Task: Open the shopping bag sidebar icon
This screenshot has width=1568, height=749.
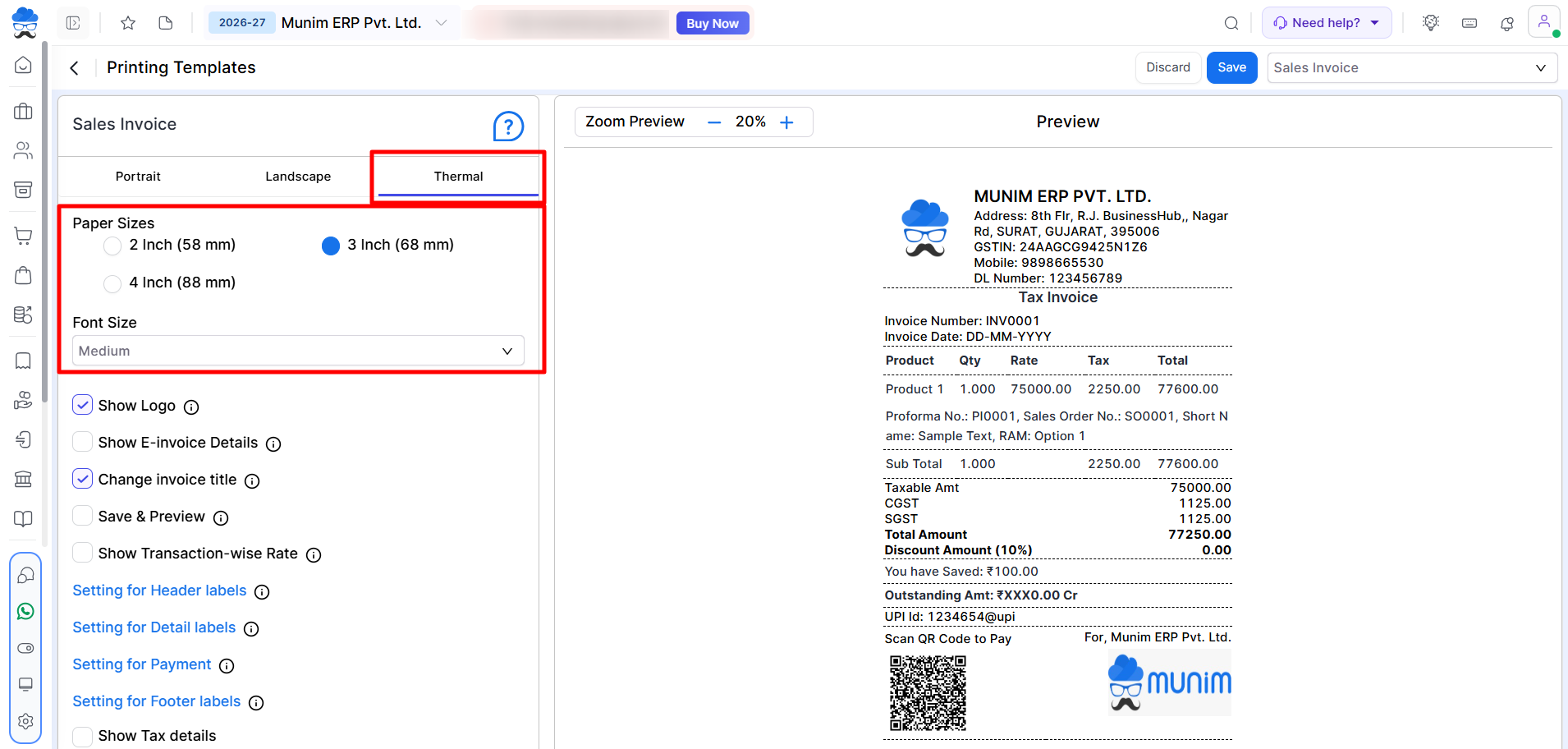Action: (24, 275)
